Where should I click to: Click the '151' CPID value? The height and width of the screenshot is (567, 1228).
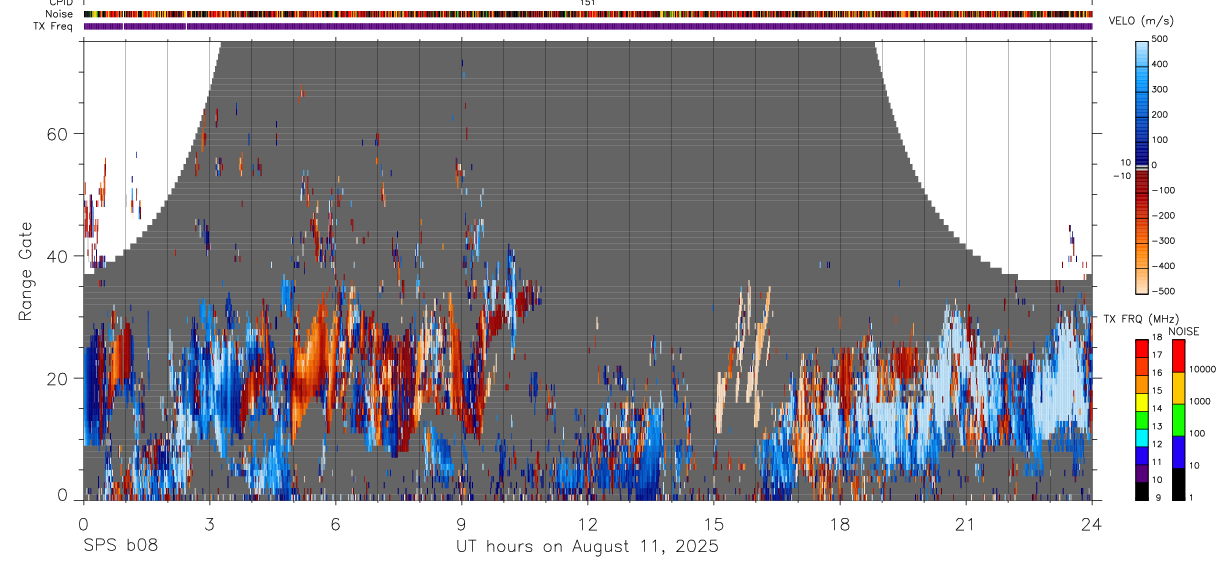click(x=588, y=3)
